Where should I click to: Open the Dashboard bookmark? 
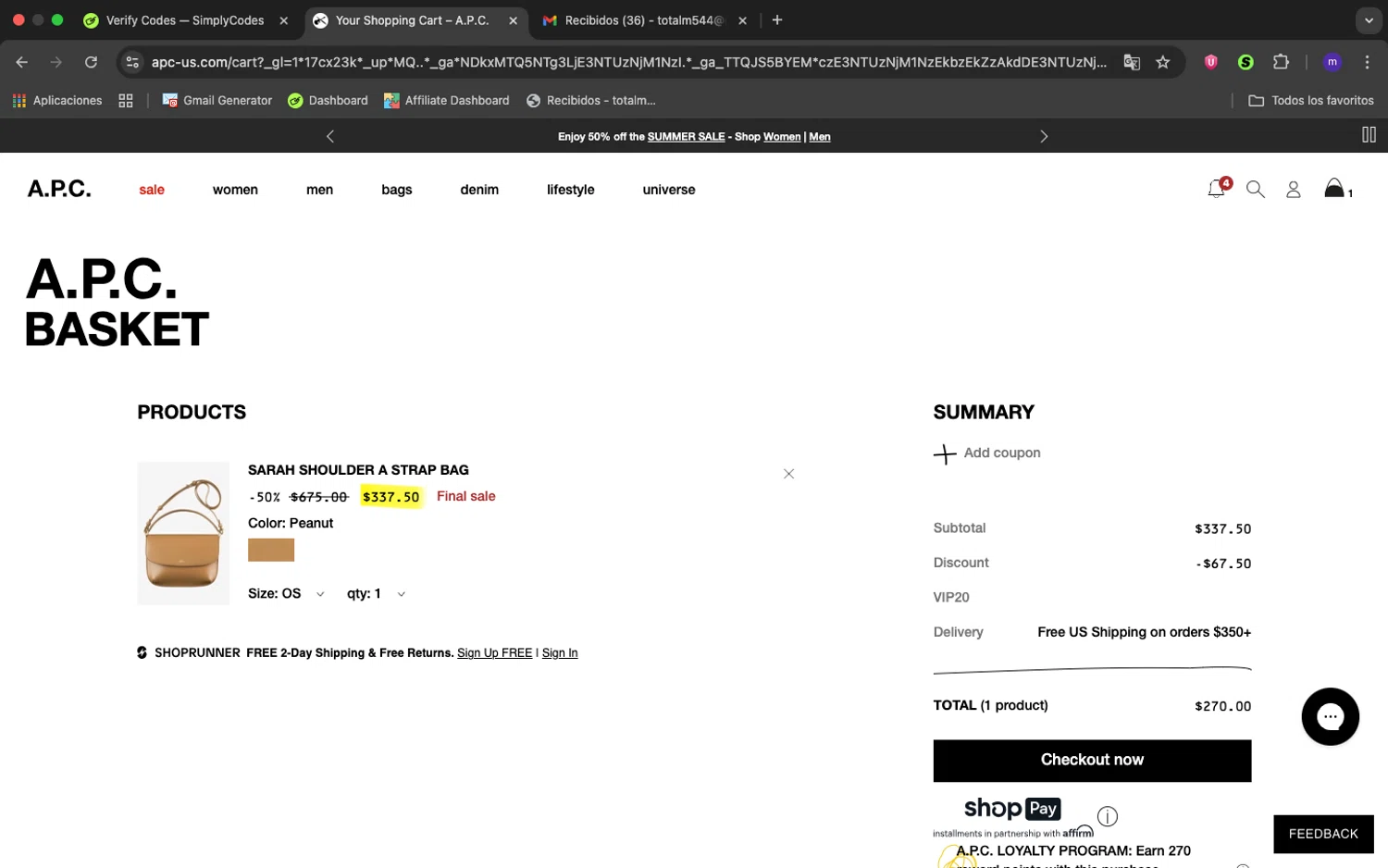point(328,100)
